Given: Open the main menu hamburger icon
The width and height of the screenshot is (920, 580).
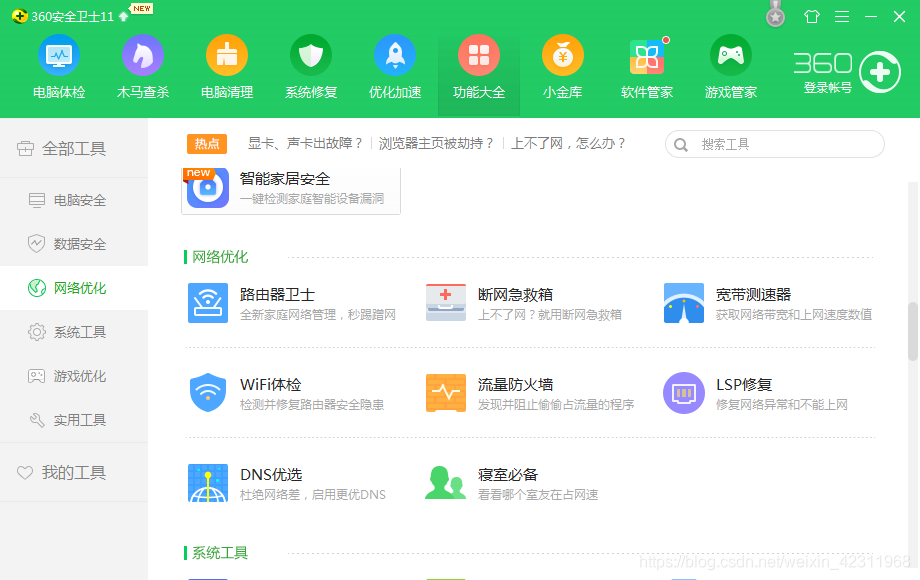Looking at the screenshot, I should click(842, 16).
